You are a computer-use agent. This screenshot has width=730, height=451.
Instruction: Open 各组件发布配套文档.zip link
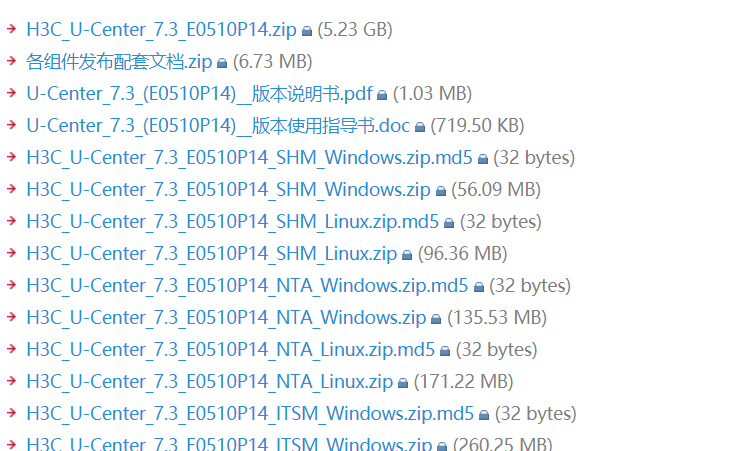point(119,62)
